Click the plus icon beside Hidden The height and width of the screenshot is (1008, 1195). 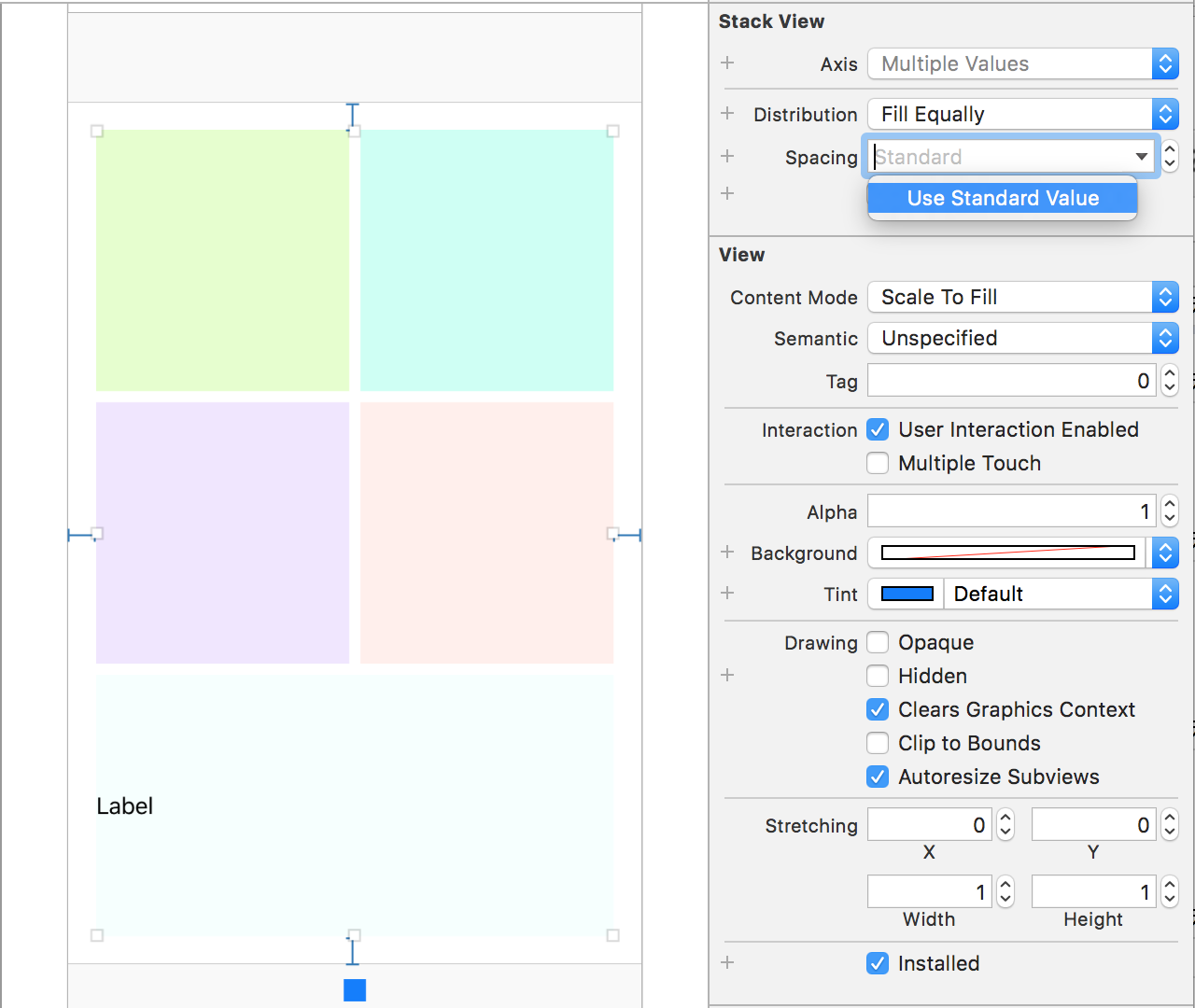(x=727, y=675)
